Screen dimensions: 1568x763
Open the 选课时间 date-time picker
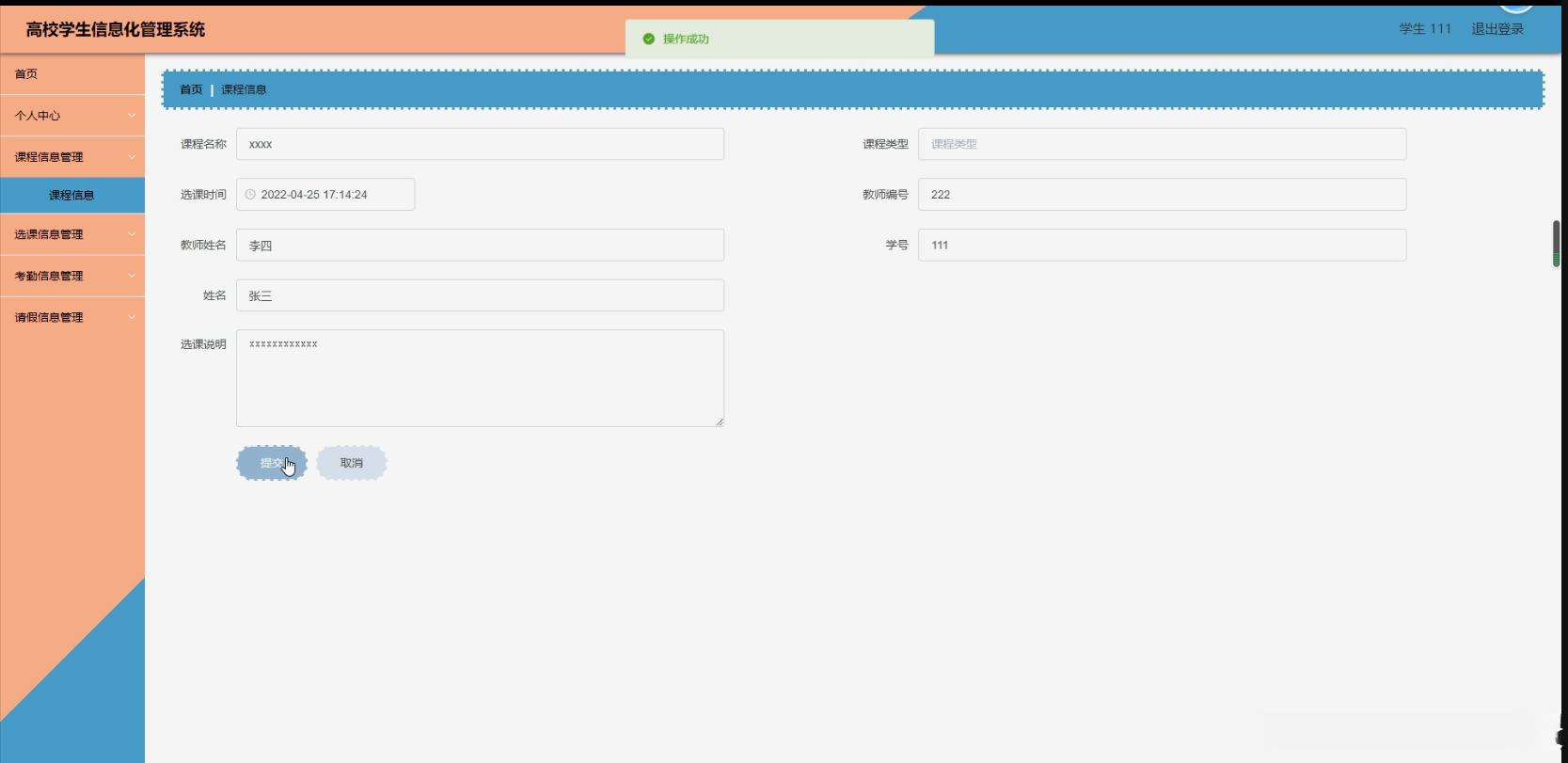pos(325,195)
